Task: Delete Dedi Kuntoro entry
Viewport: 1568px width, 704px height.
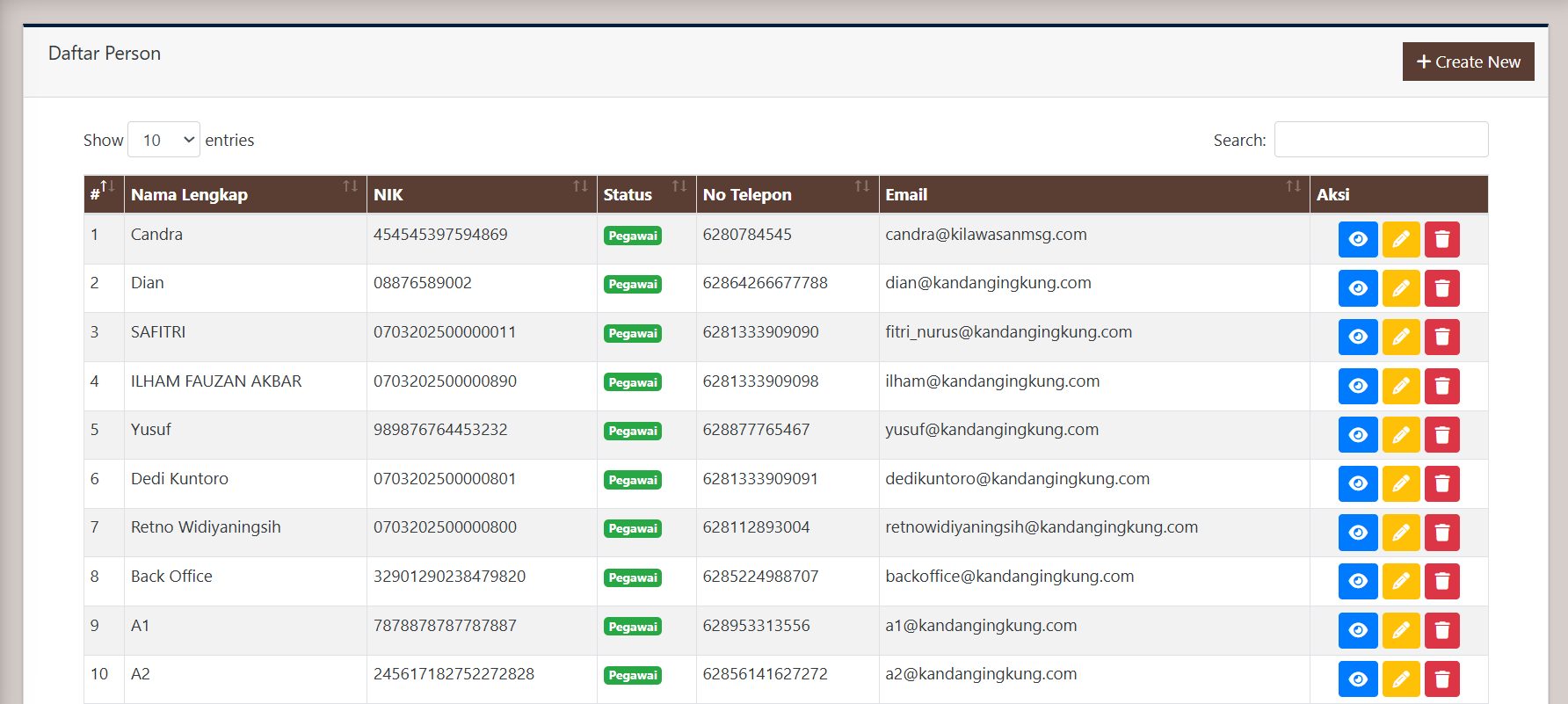Action: click(1441, 483)
